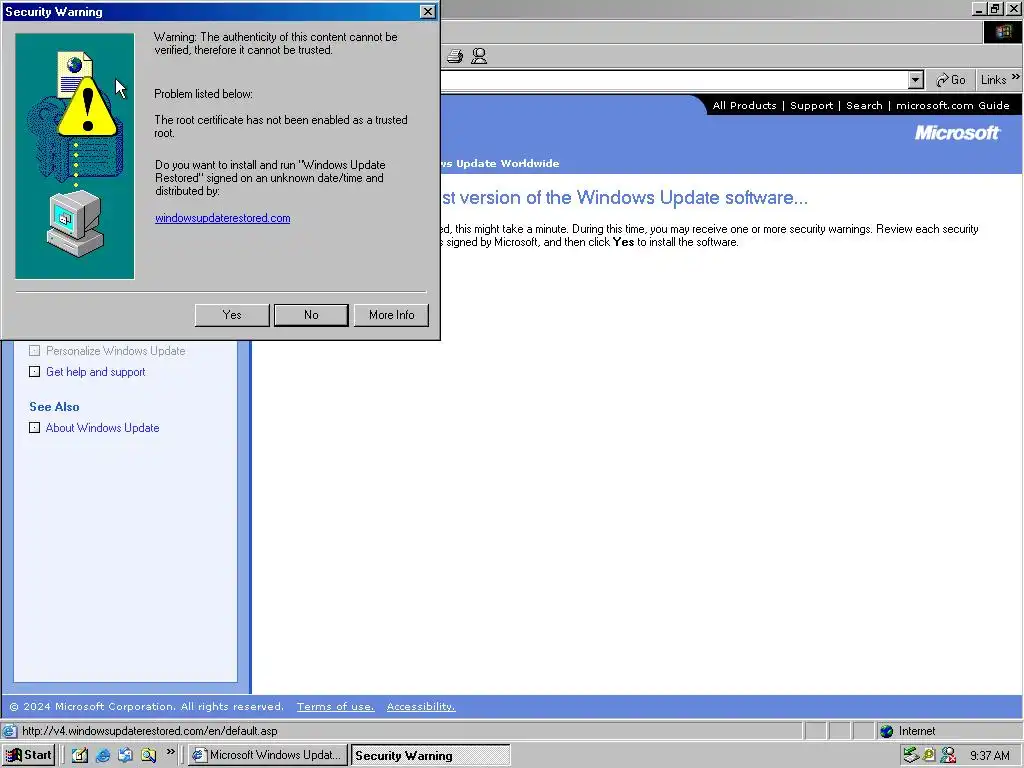Click the Microsoft logo on the page

click(957, 133)
